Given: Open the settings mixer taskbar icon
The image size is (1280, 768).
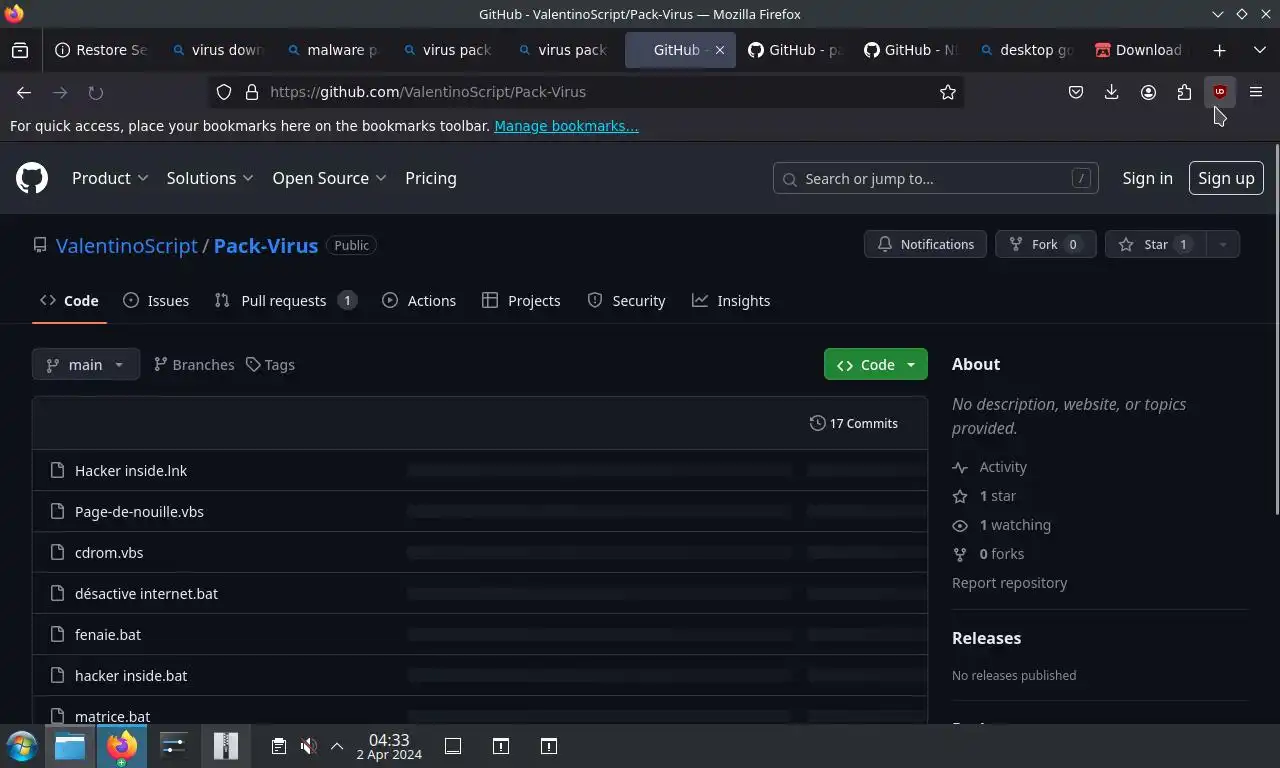Looking at the screenshot, I should click(174, 746).
